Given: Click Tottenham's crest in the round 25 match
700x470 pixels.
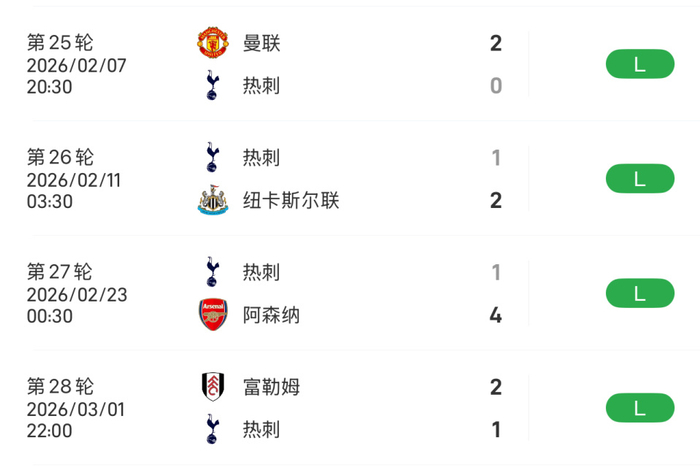Looking at the screenshot, I should coord(212,86).
